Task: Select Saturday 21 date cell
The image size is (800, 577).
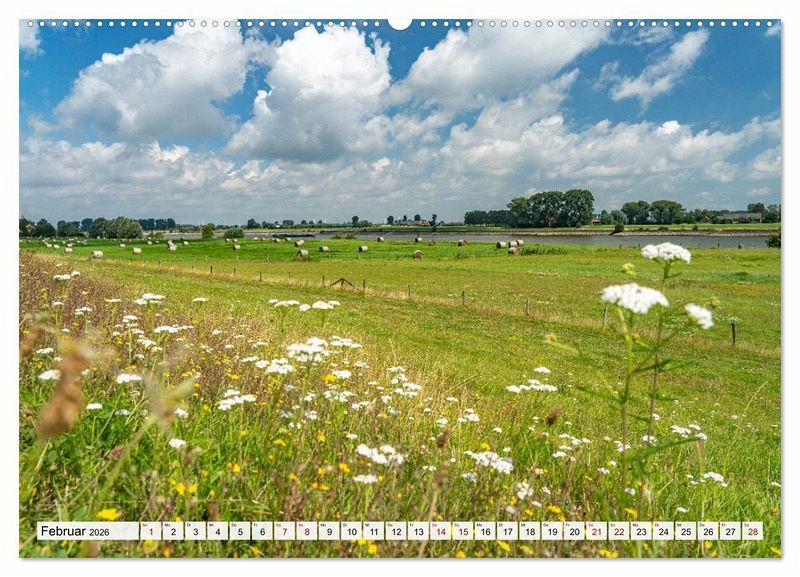Action: pos(597,531)
